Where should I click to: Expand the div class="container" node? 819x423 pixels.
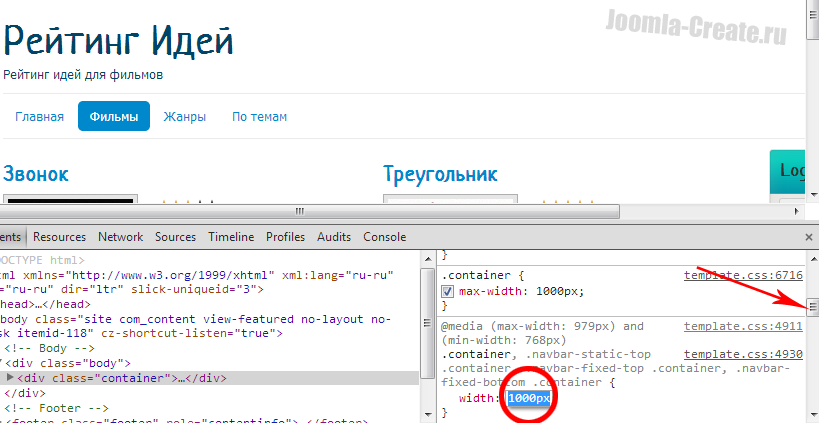coord(11,378)
